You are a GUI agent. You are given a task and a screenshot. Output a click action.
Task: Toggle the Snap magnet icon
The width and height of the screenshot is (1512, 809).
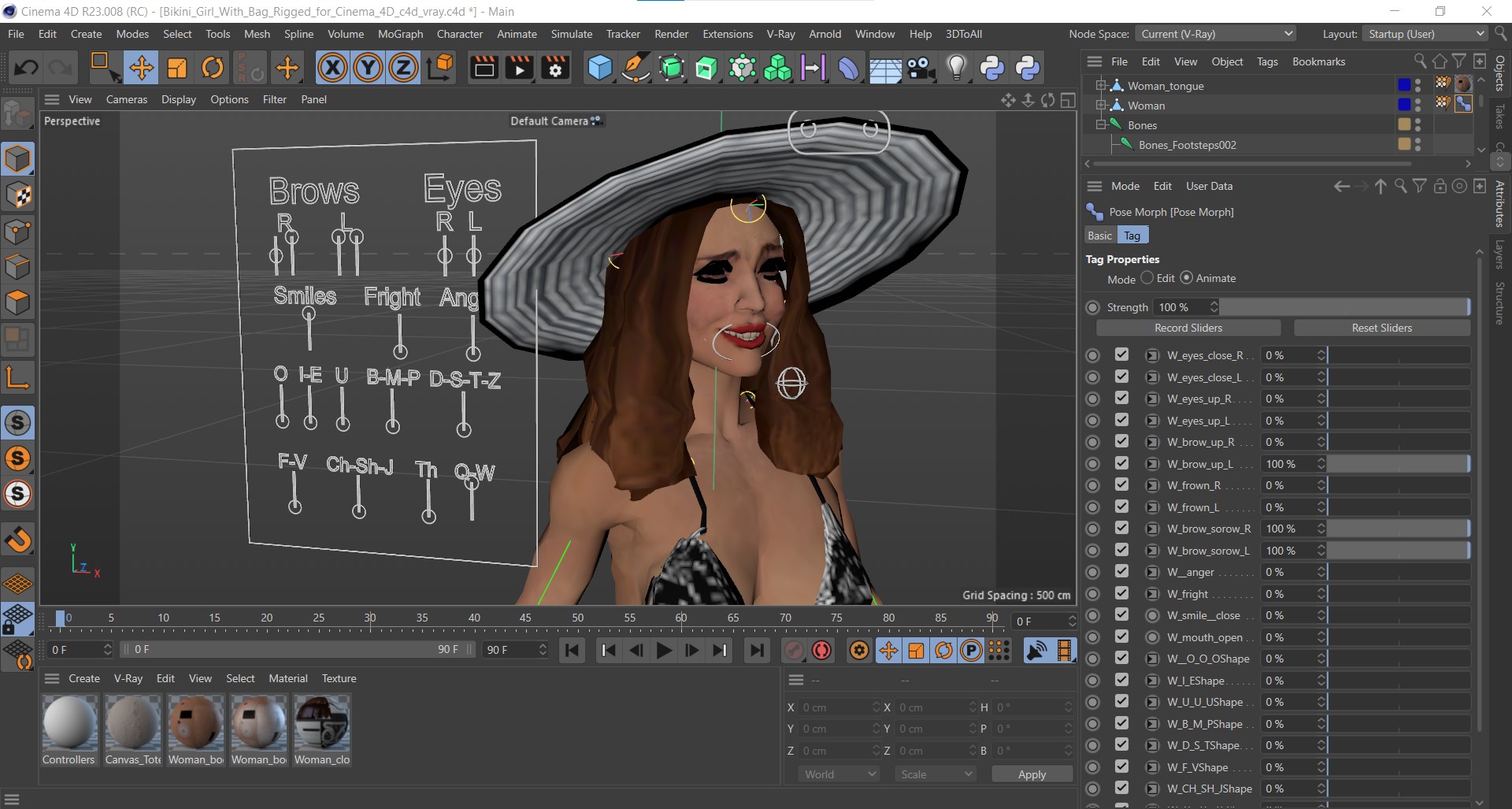(x=17, y=540)
